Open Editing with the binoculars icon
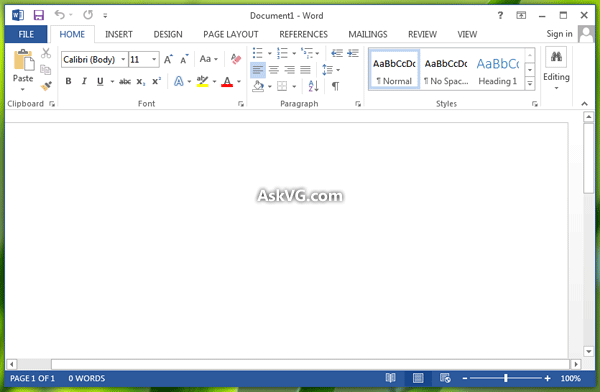 point(556,57)
